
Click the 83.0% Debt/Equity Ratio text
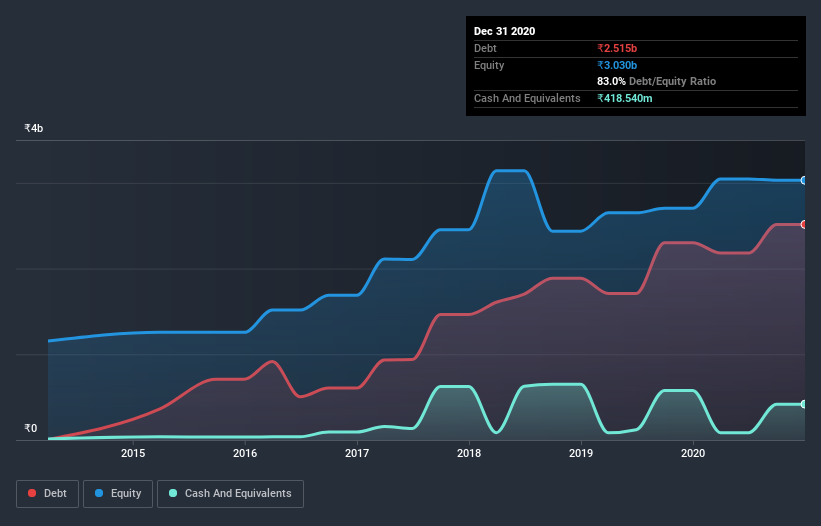(656, 81)
